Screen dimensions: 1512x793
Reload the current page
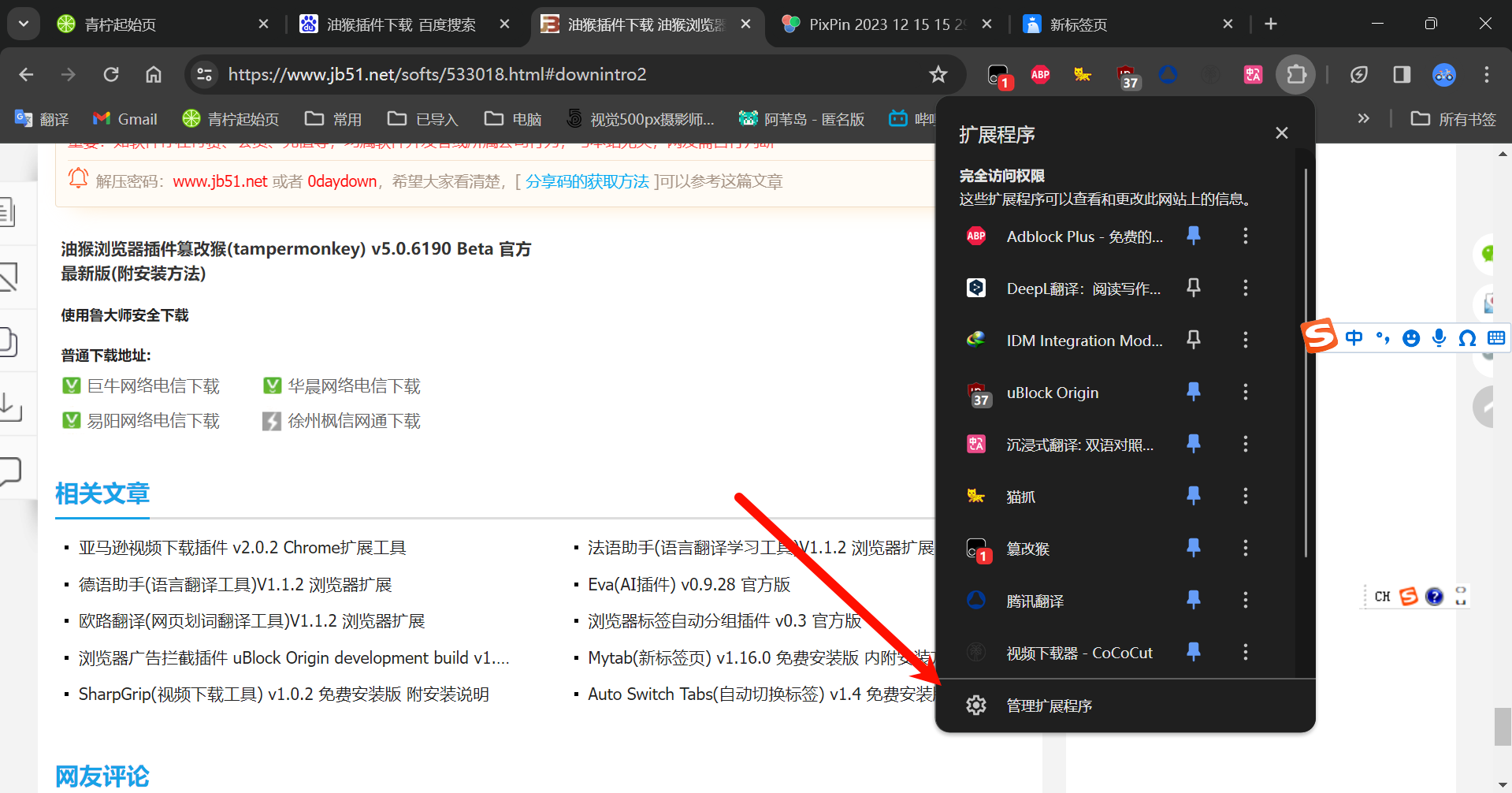click(x=111, y=75)
